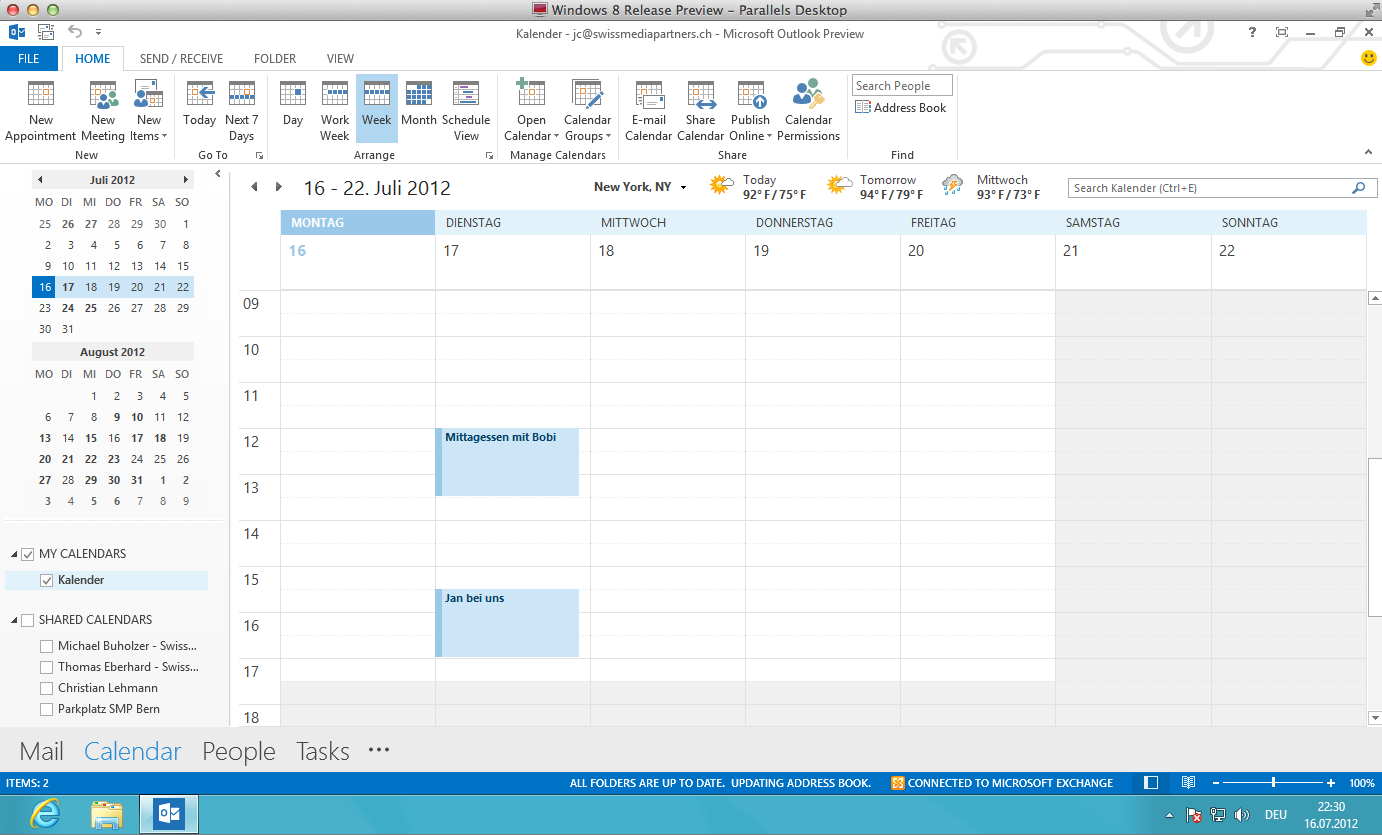
Task: Create a New Appointment
Action: pyautogui.click(x=41, y=111)
